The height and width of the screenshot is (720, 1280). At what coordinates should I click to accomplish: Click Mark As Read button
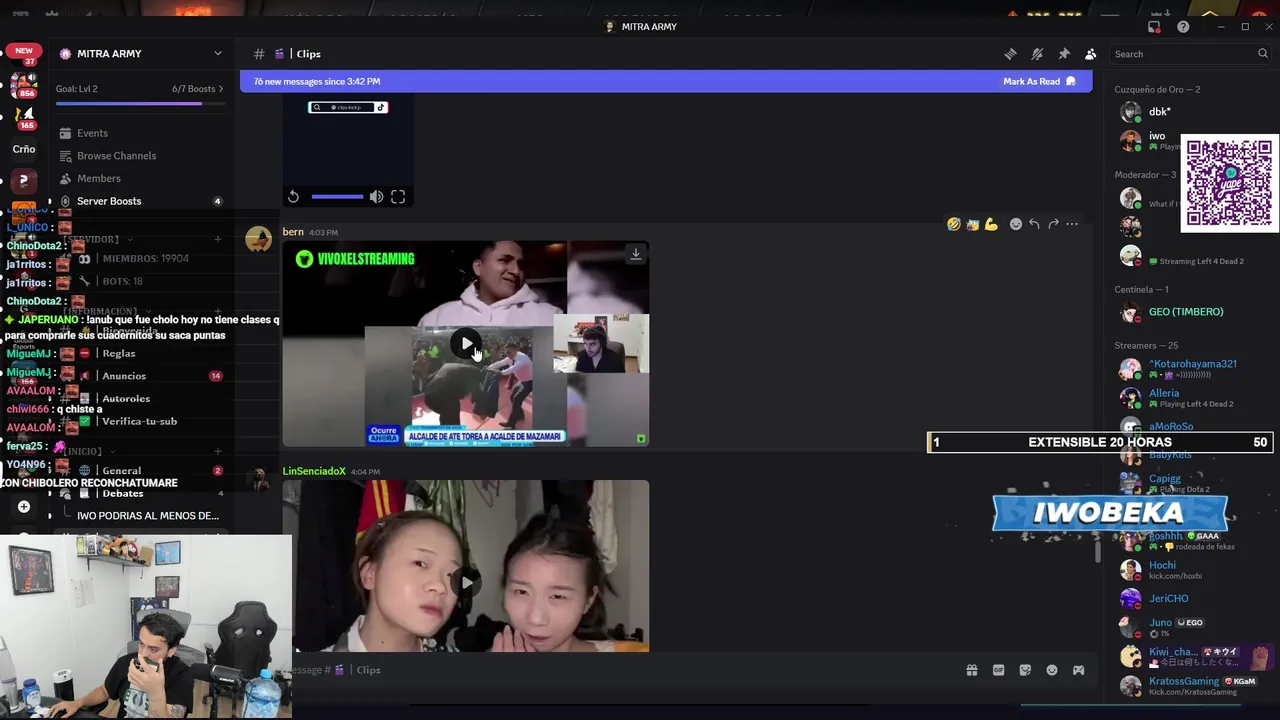(1039, 81)
